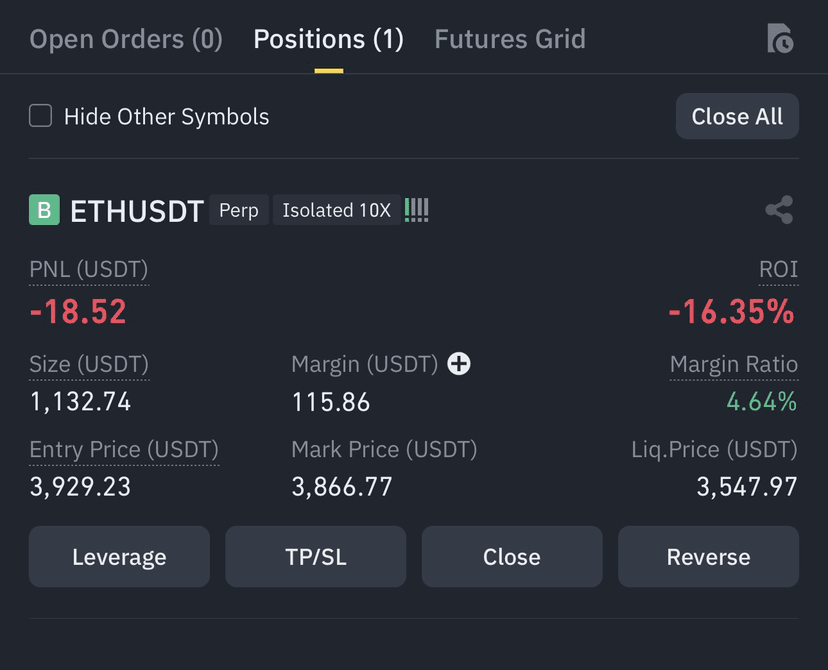
Task: Set TP/SL for the position
Action: pyautogui.click(x=316, y=556)
